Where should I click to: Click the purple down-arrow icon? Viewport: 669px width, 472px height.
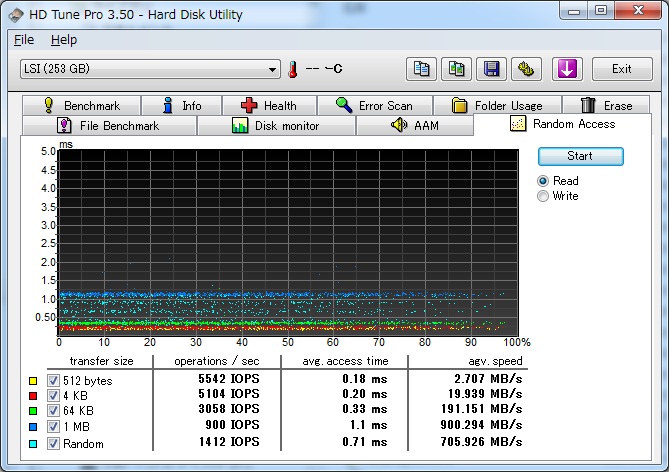(567, 69)
